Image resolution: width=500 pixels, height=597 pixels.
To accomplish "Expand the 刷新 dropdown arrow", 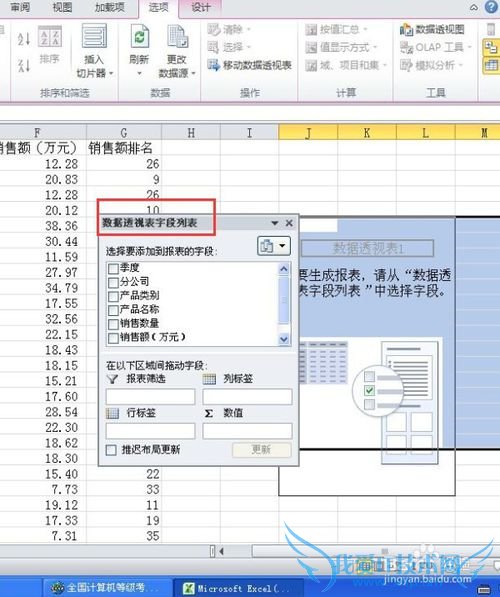I will [x=139, y=73].
